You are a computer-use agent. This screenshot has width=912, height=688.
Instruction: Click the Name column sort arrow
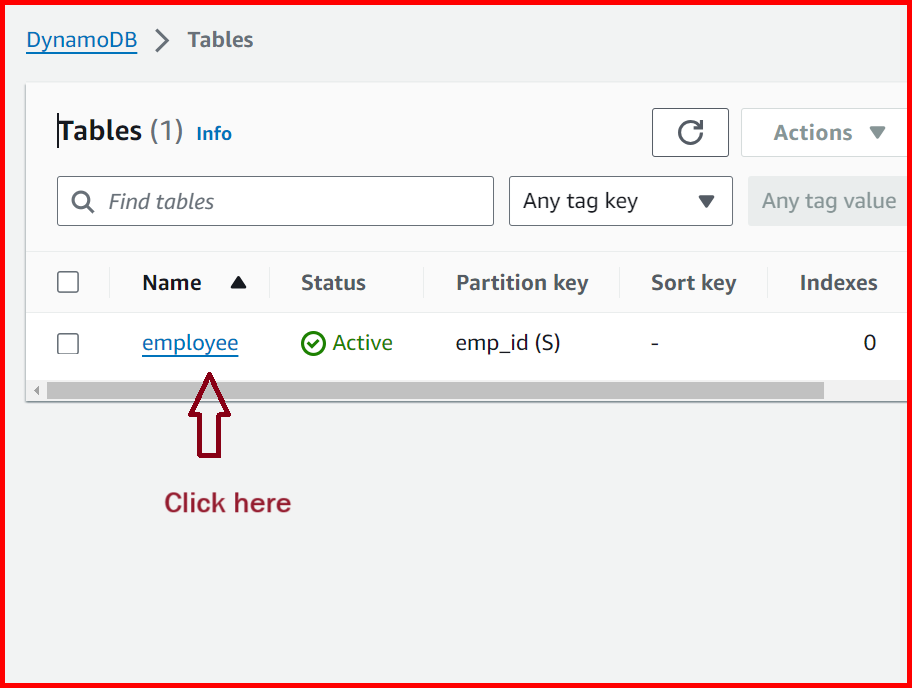pyautogui.click(x=238, y=282)
